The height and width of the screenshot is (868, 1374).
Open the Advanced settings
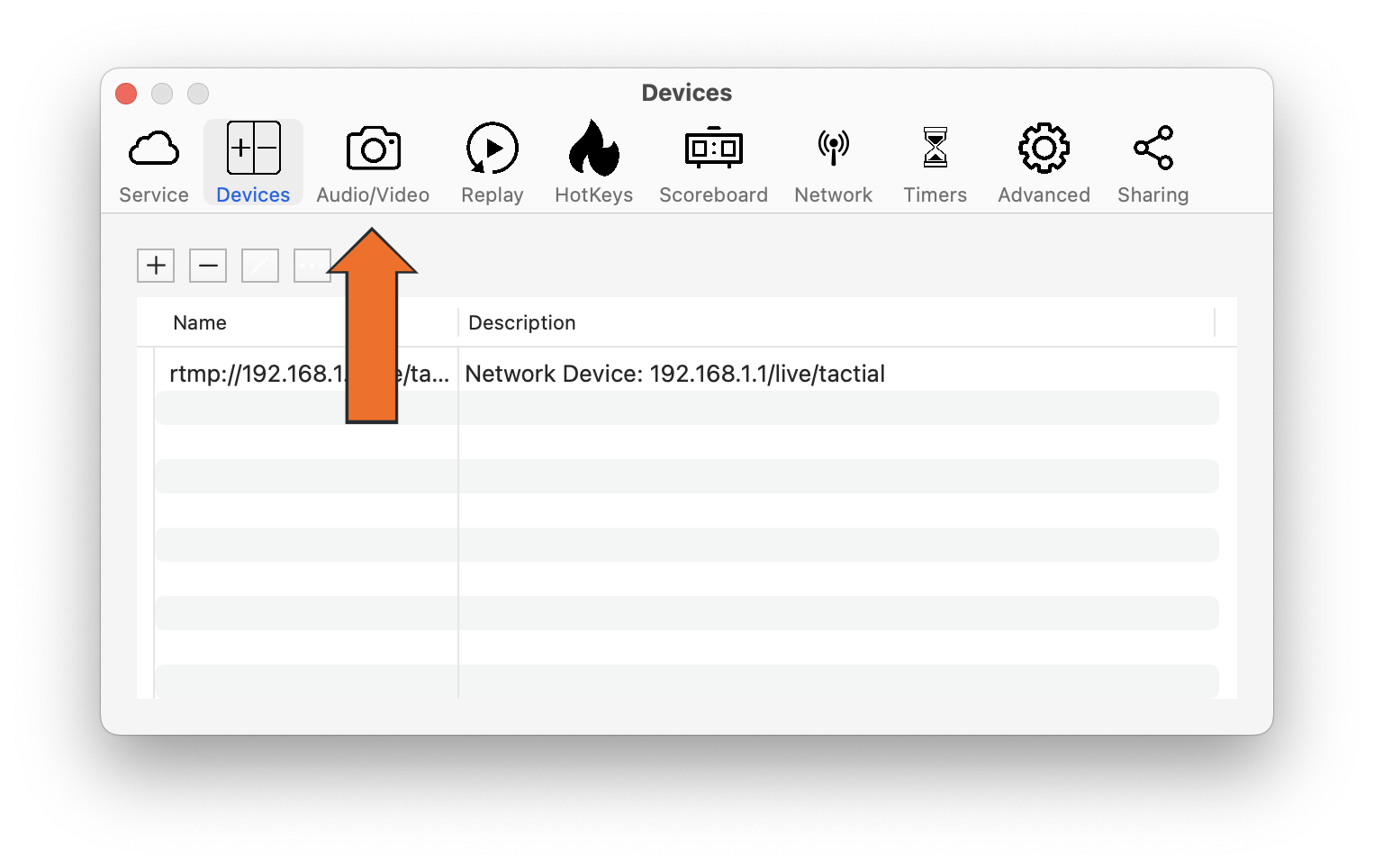pos(1043,162)
